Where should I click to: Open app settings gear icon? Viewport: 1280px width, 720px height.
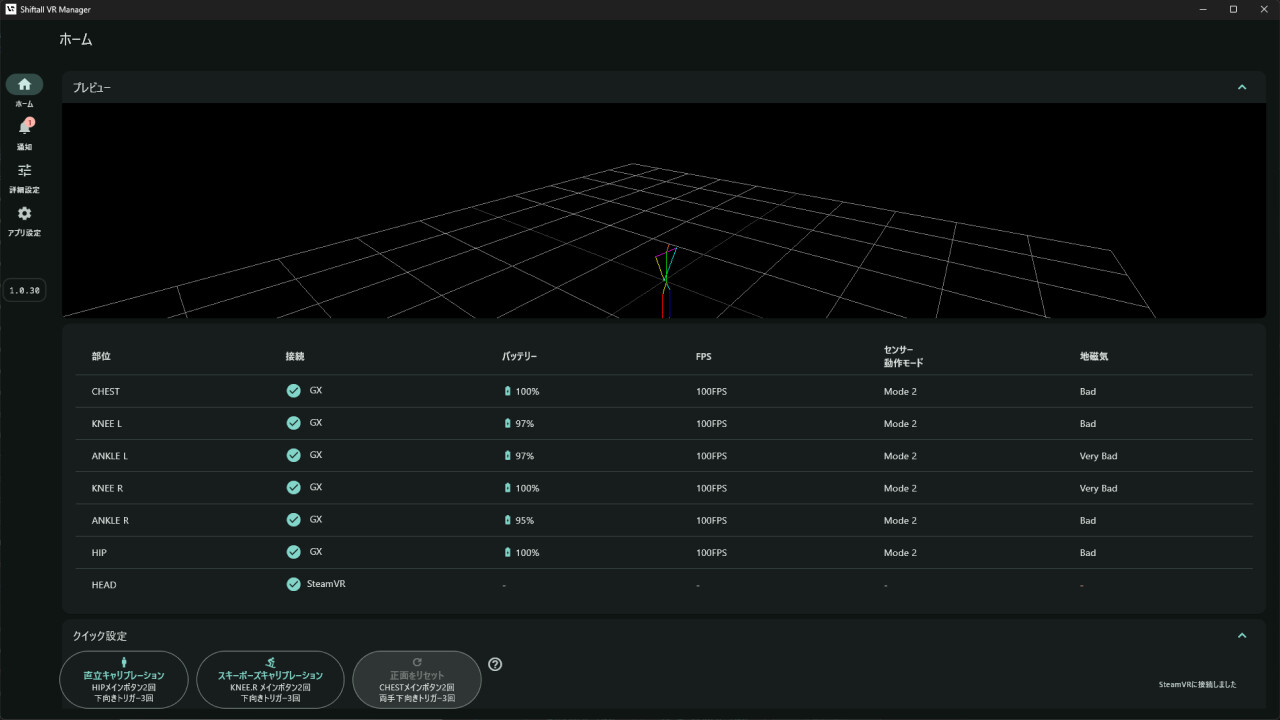click(x=24, y=214)
